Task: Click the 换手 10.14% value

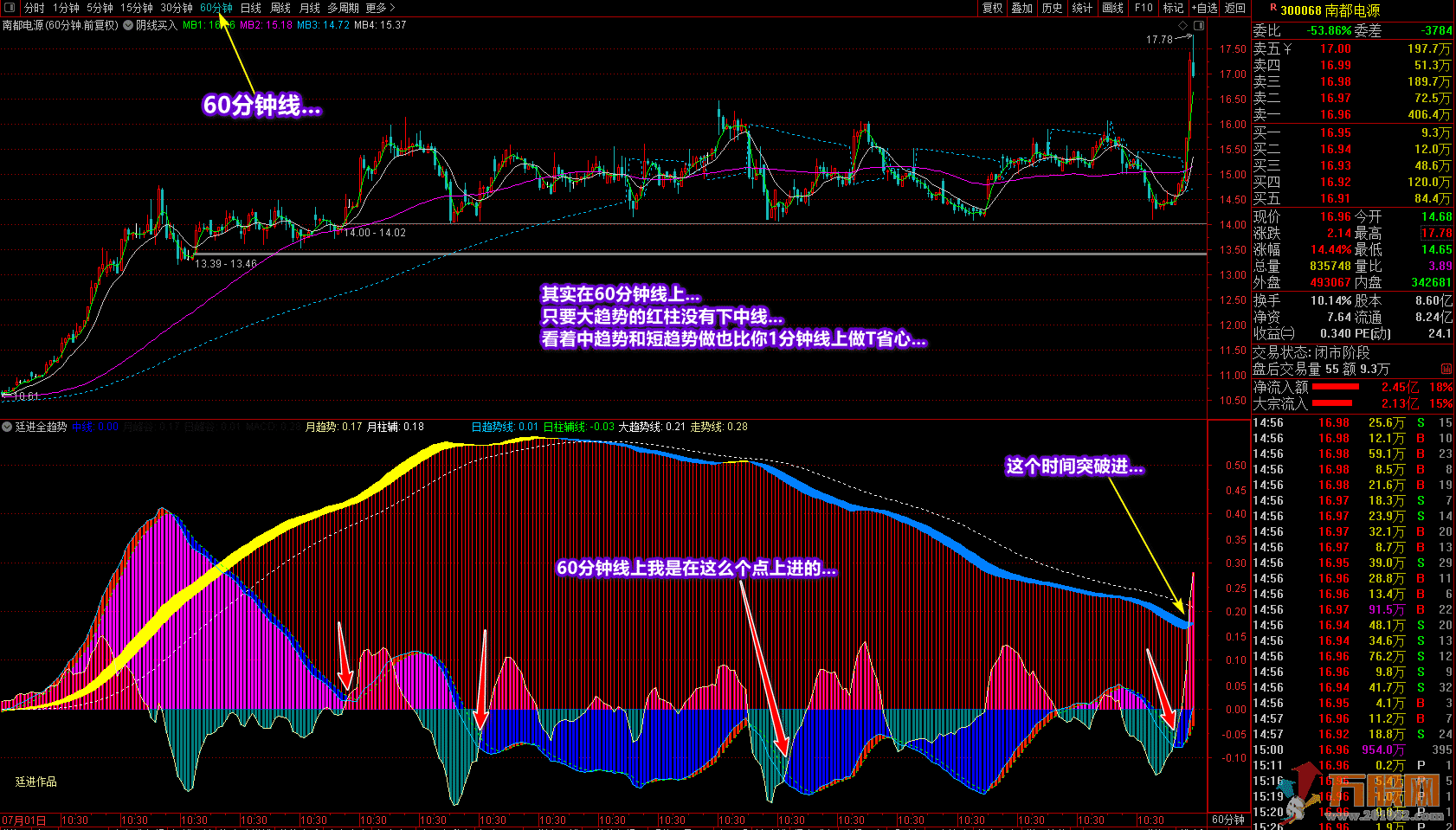Action: click(1330, 301)
